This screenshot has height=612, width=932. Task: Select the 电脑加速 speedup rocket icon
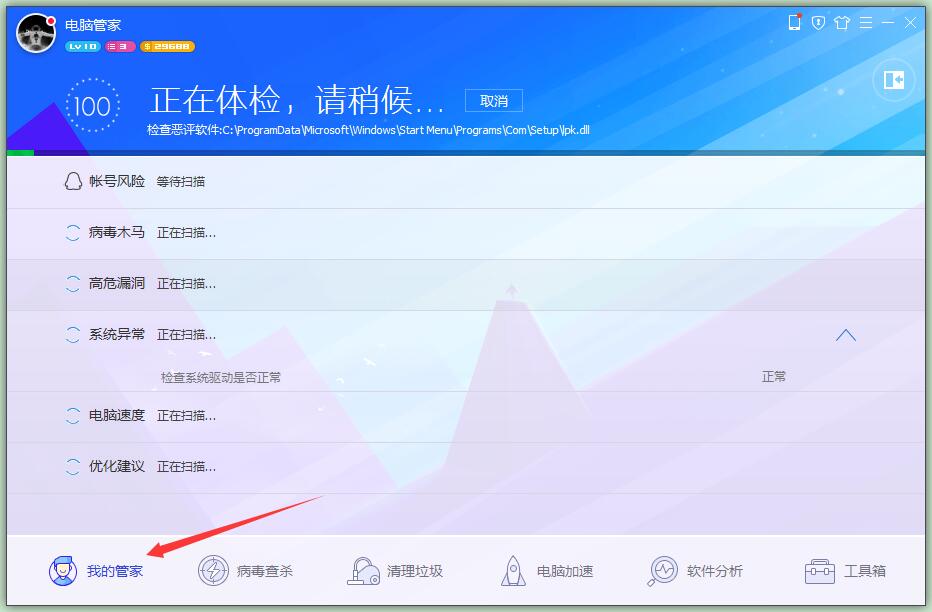[513, 569]
